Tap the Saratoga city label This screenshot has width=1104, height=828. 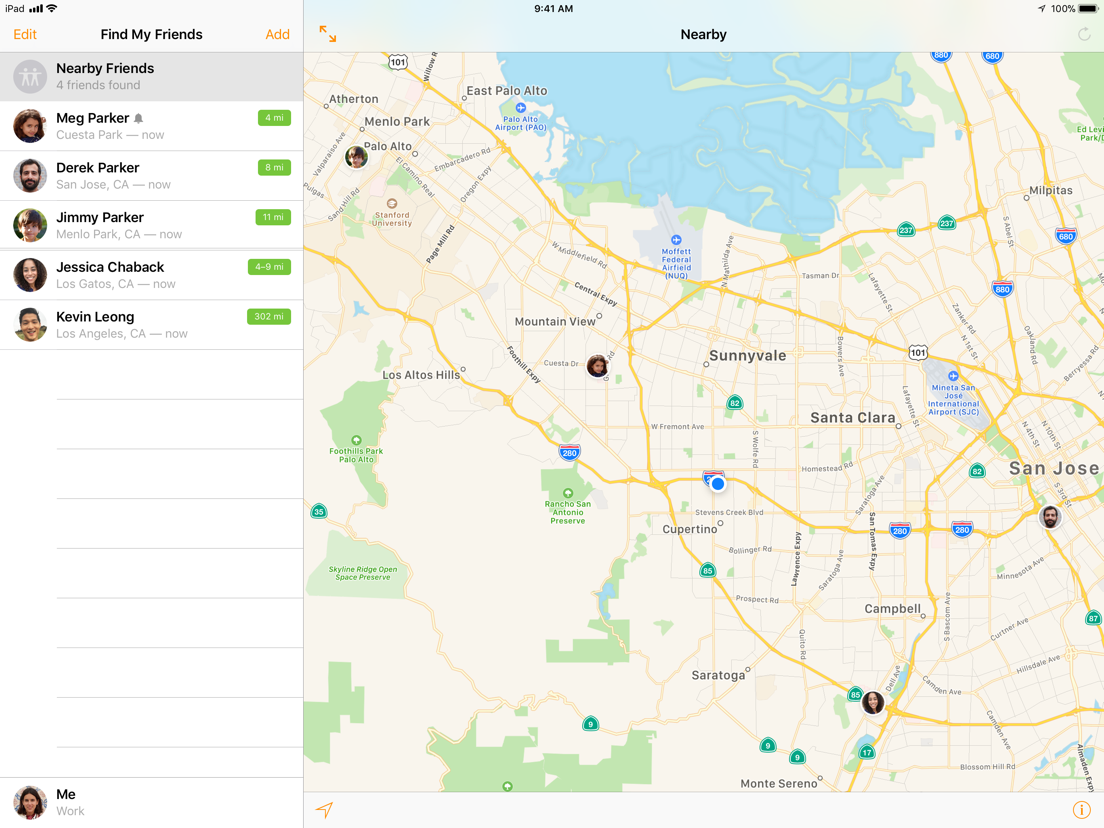click(x=717, y=675)
